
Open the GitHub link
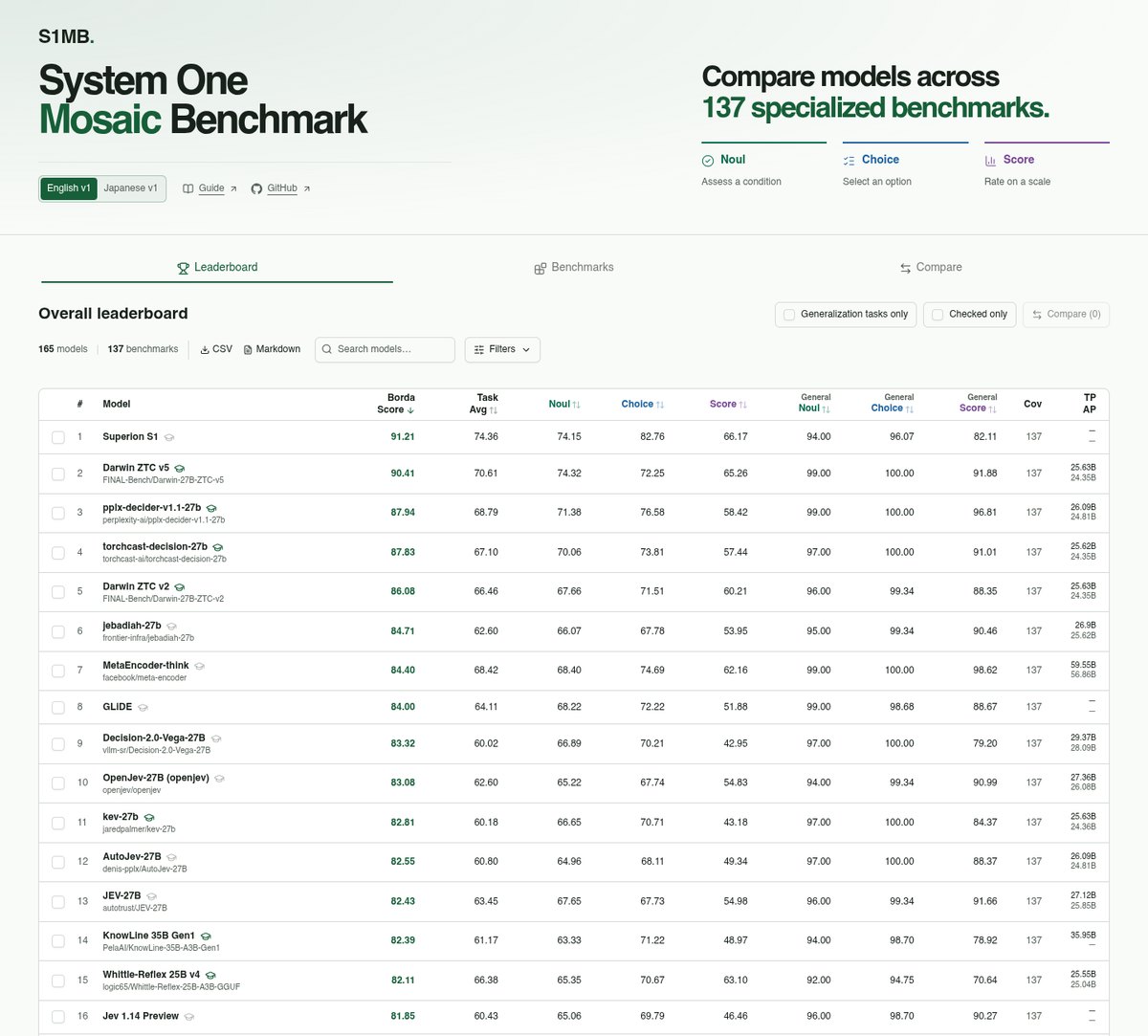pyautogui.click(x=281, y=188)
